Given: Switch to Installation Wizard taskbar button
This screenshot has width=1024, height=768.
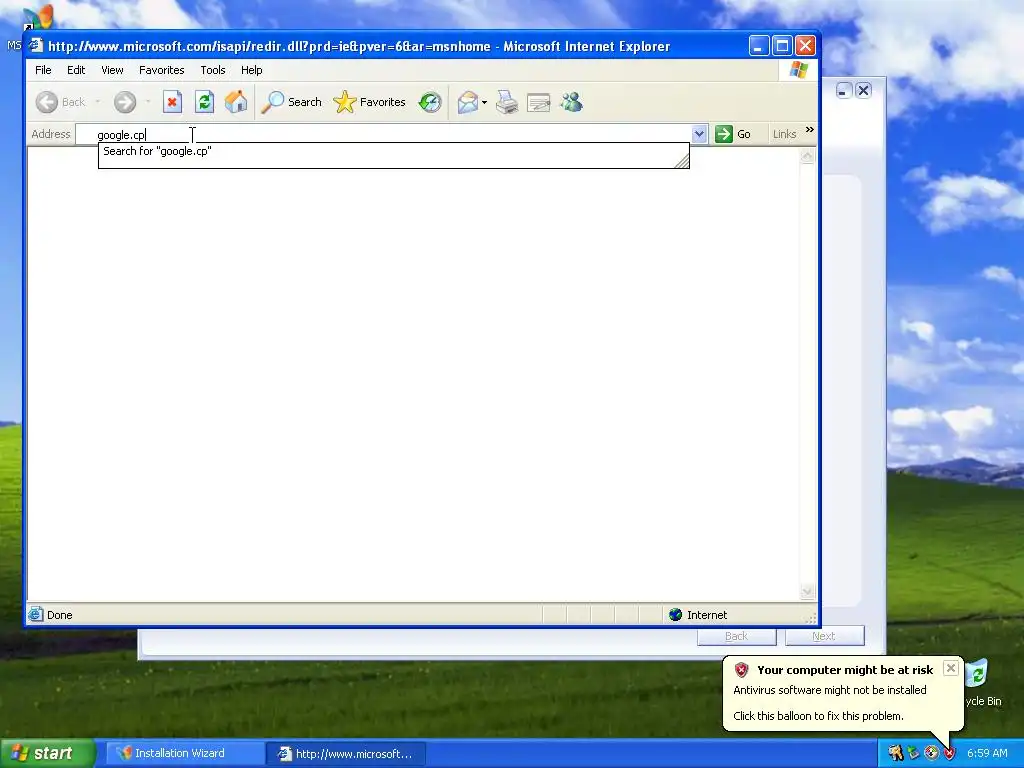Looking at the screenshot, I should pyautogui.click(x=185, y=753).
